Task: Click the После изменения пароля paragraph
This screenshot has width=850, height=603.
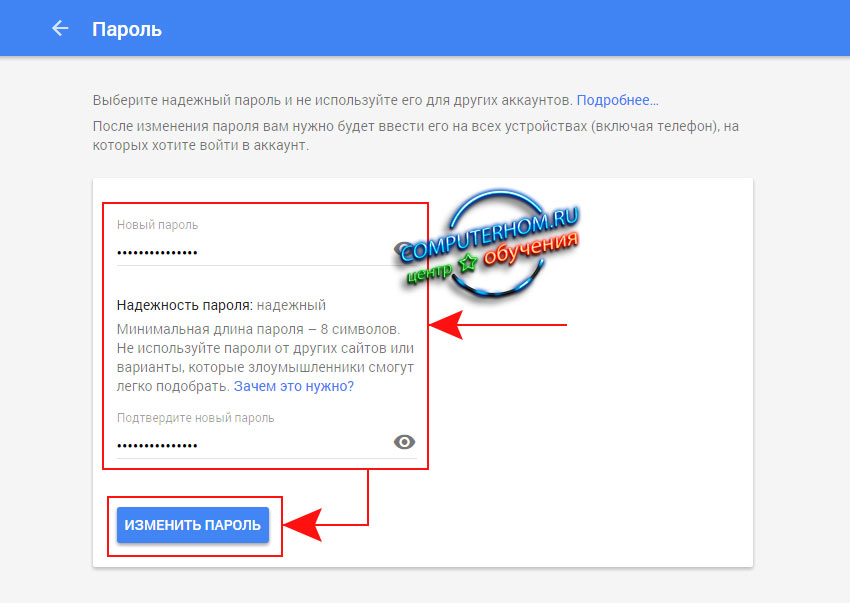Action: (416, 136)
